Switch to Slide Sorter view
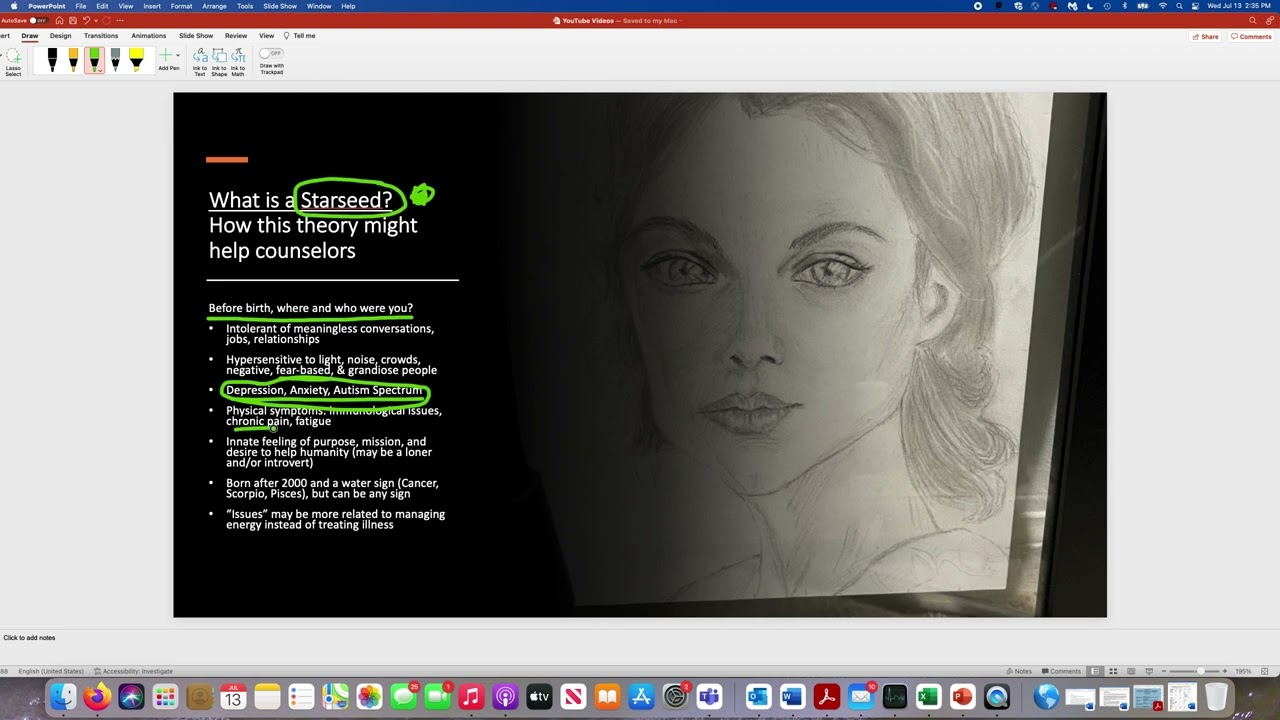The image size is (1280, 720). [x=1113, y=671]
